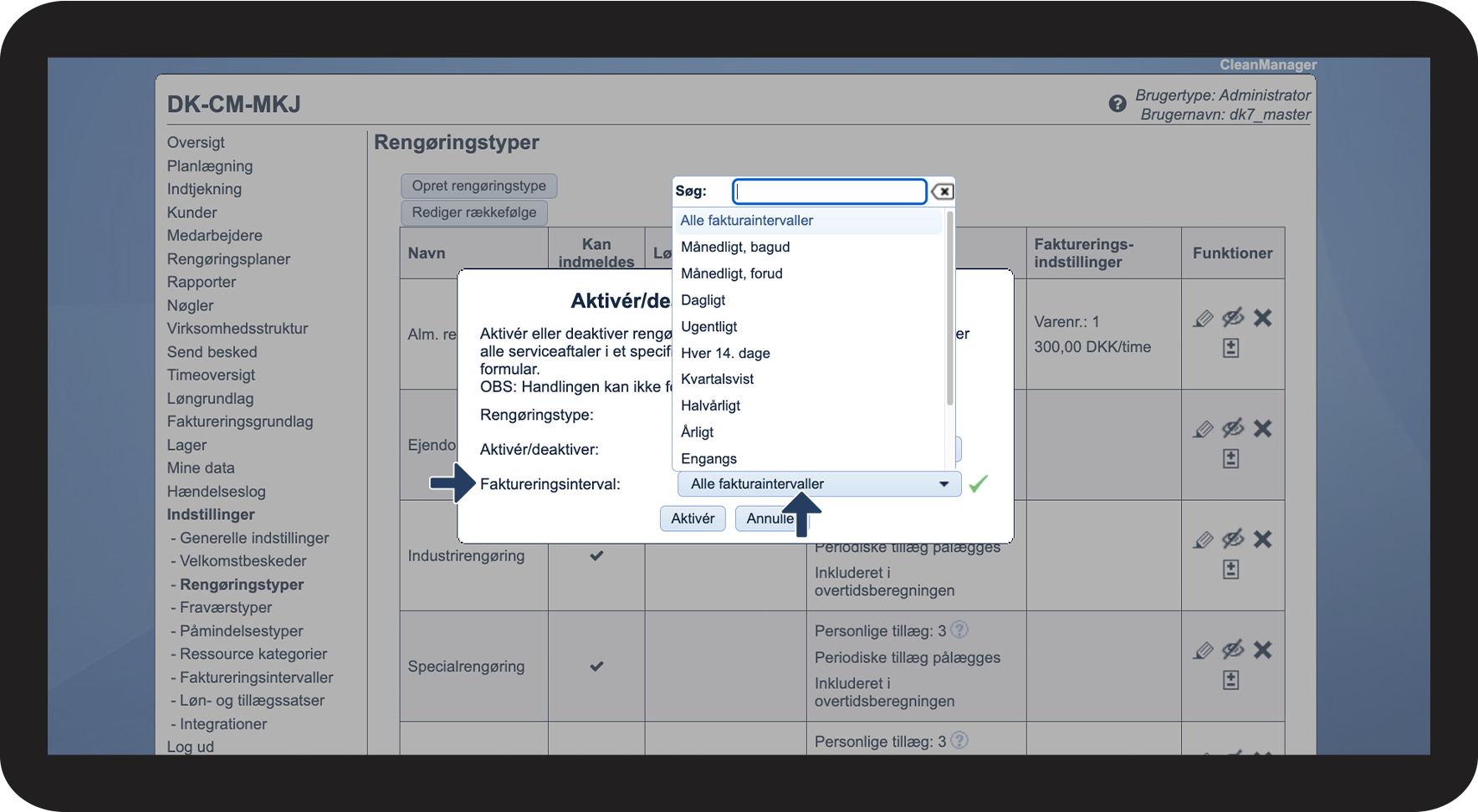
Task: Click the 'Rediger rækkefølge' button
Action: click(x=474, y=212)
